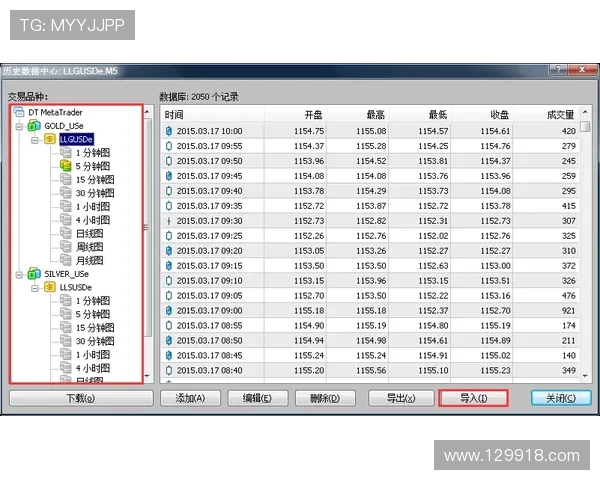Click the data table scrollbar thumb
600x480 pixels.
click(585, 126)
